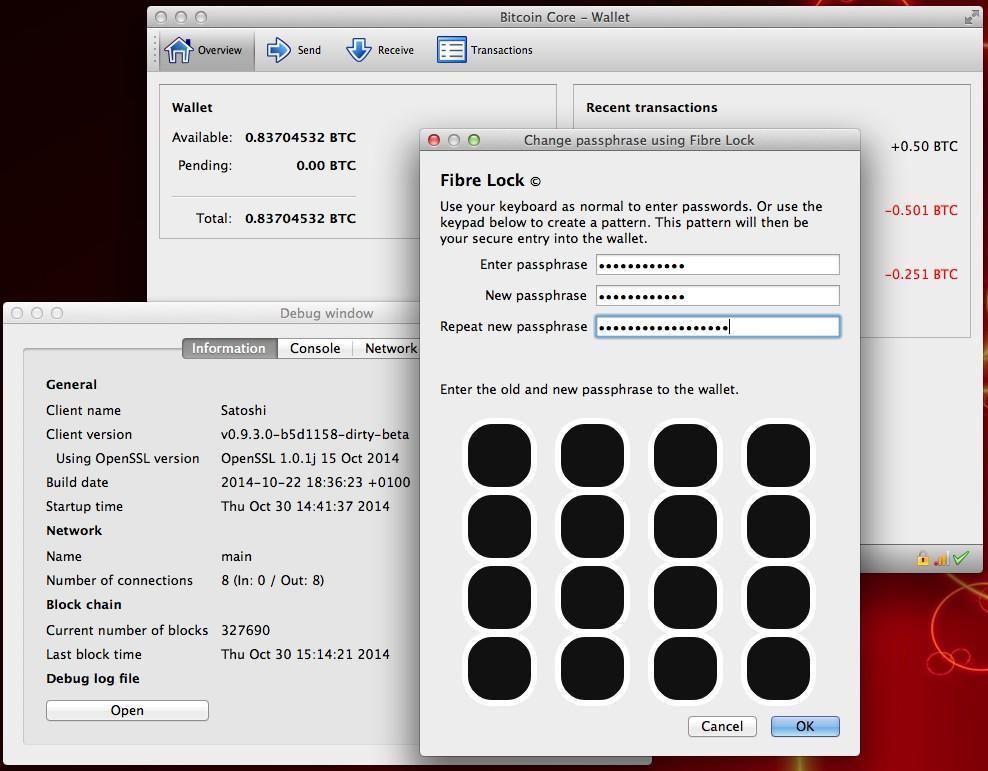Toggle fullscreen arrows in Bitcoin Core window
This screenshot has width=988, height=771.
pos(972,18)
